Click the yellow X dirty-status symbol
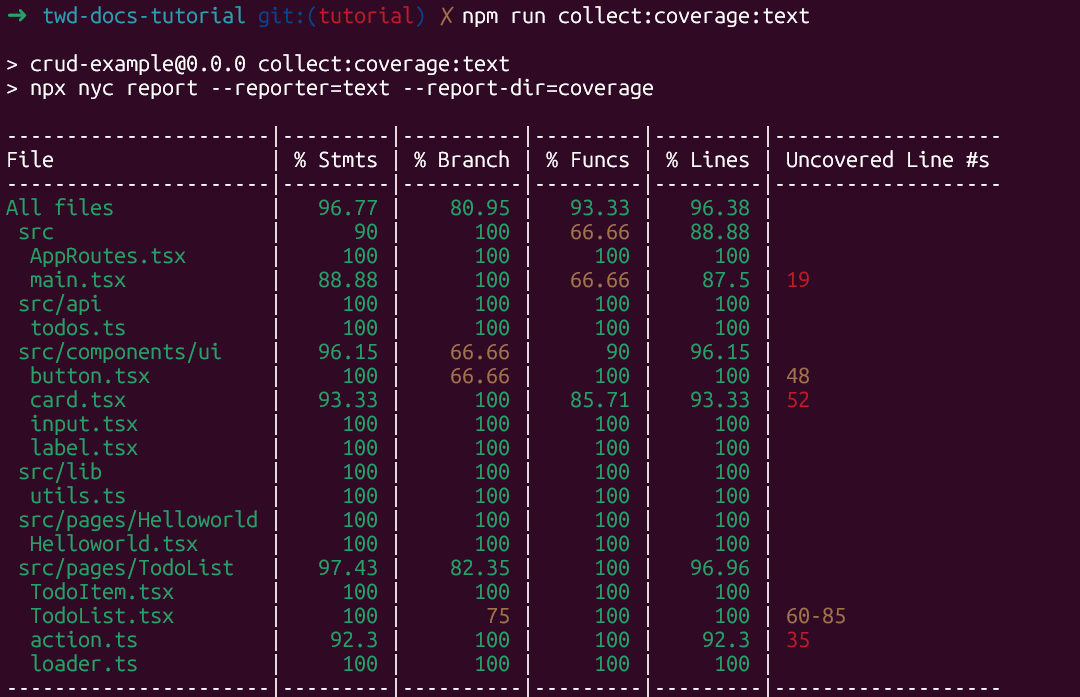The height and width of the screenshot is (697, 1080). pyautogui.click(x=446, y=17)
